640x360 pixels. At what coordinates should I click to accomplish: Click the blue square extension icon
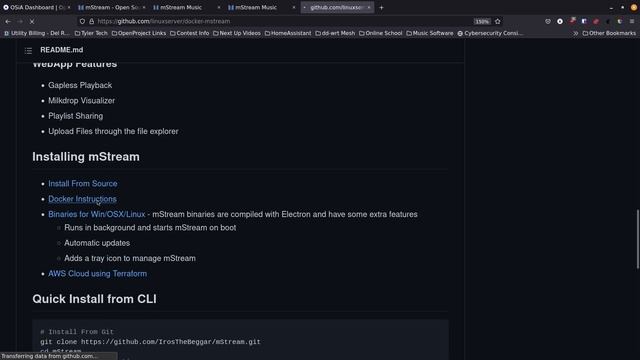pos(584,21)
